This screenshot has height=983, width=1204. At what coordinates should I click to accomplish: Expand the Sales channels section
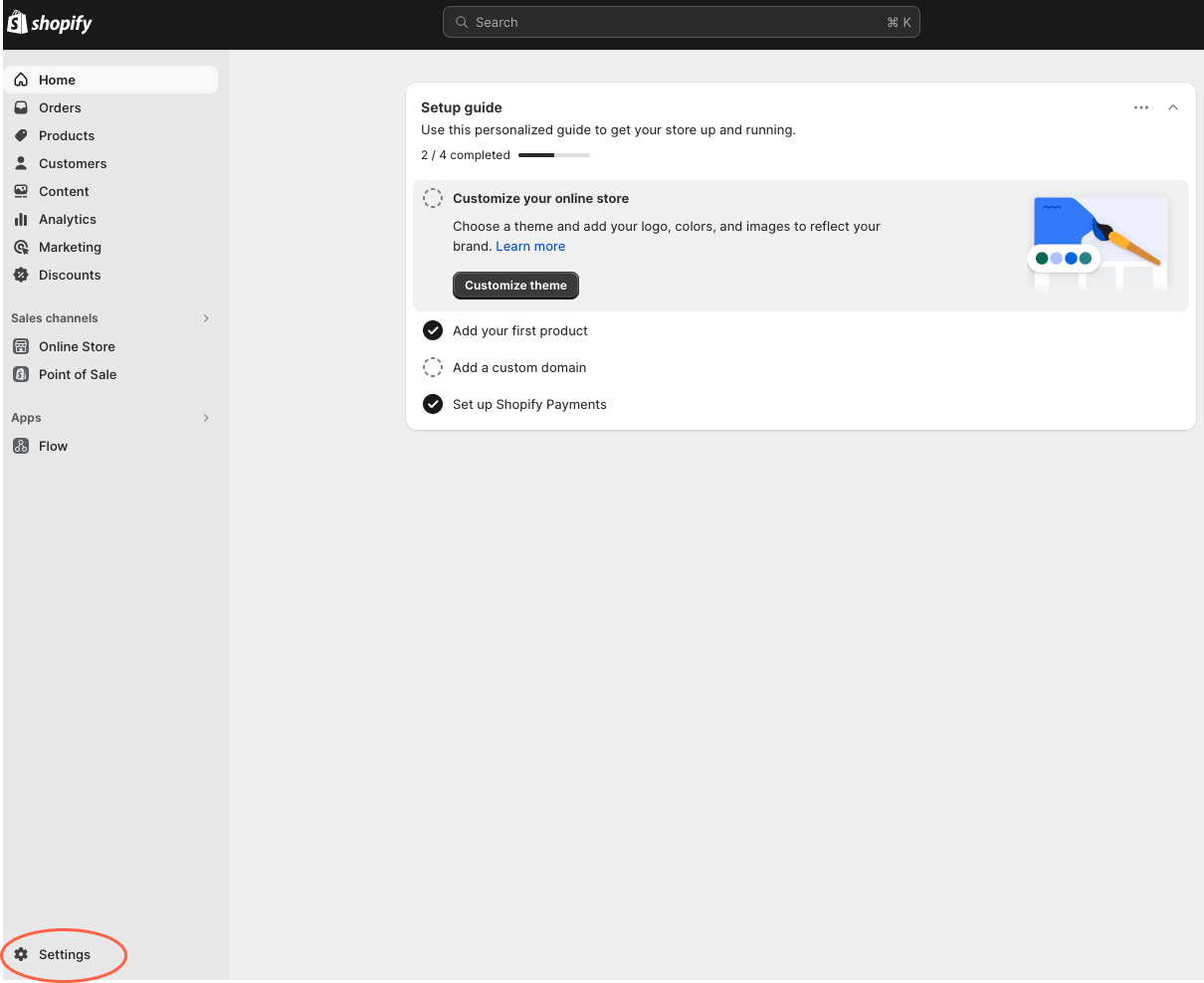[x=206, y=317]
